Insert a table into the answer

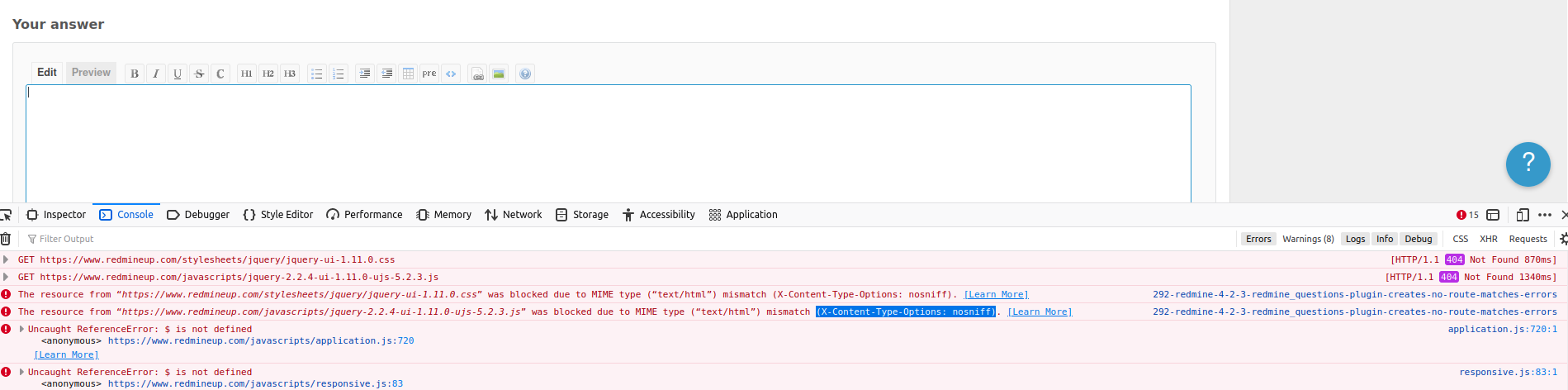click(408, 74)
